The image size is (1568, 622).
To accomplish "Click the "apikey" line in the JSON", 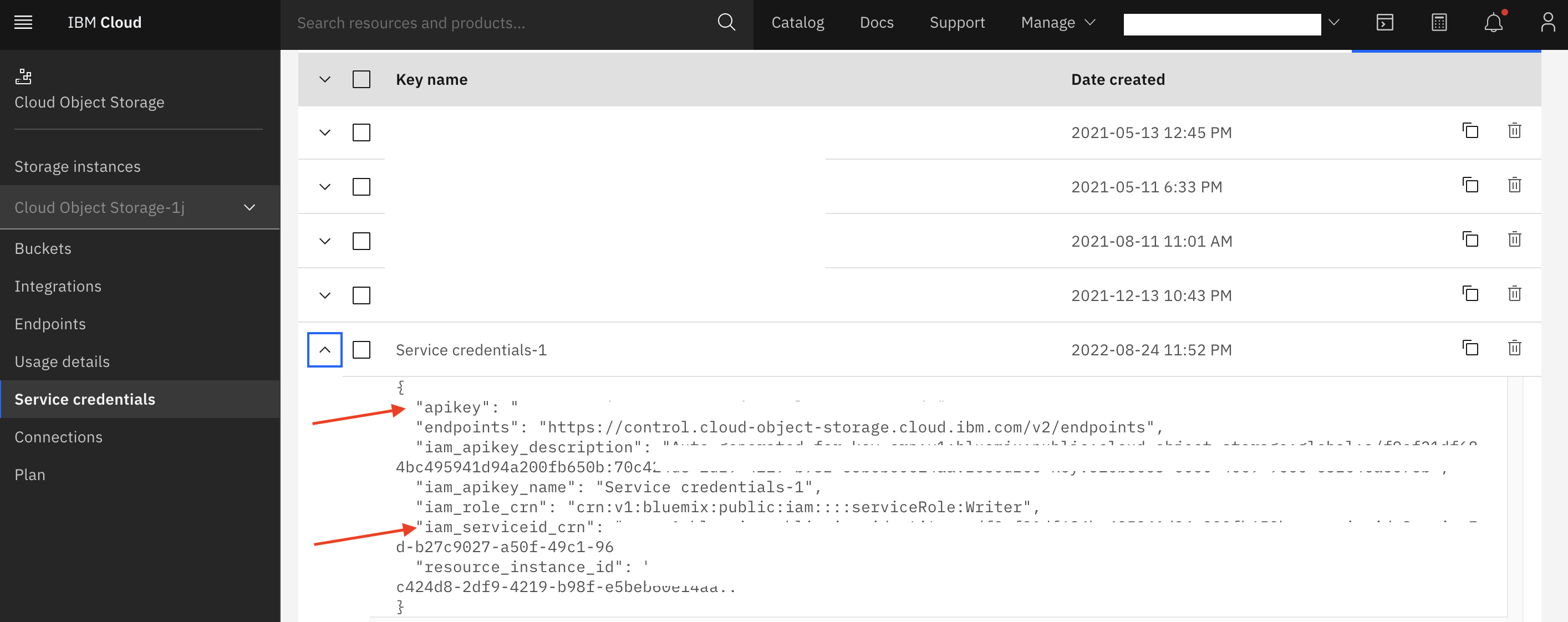I will point(467,407).
